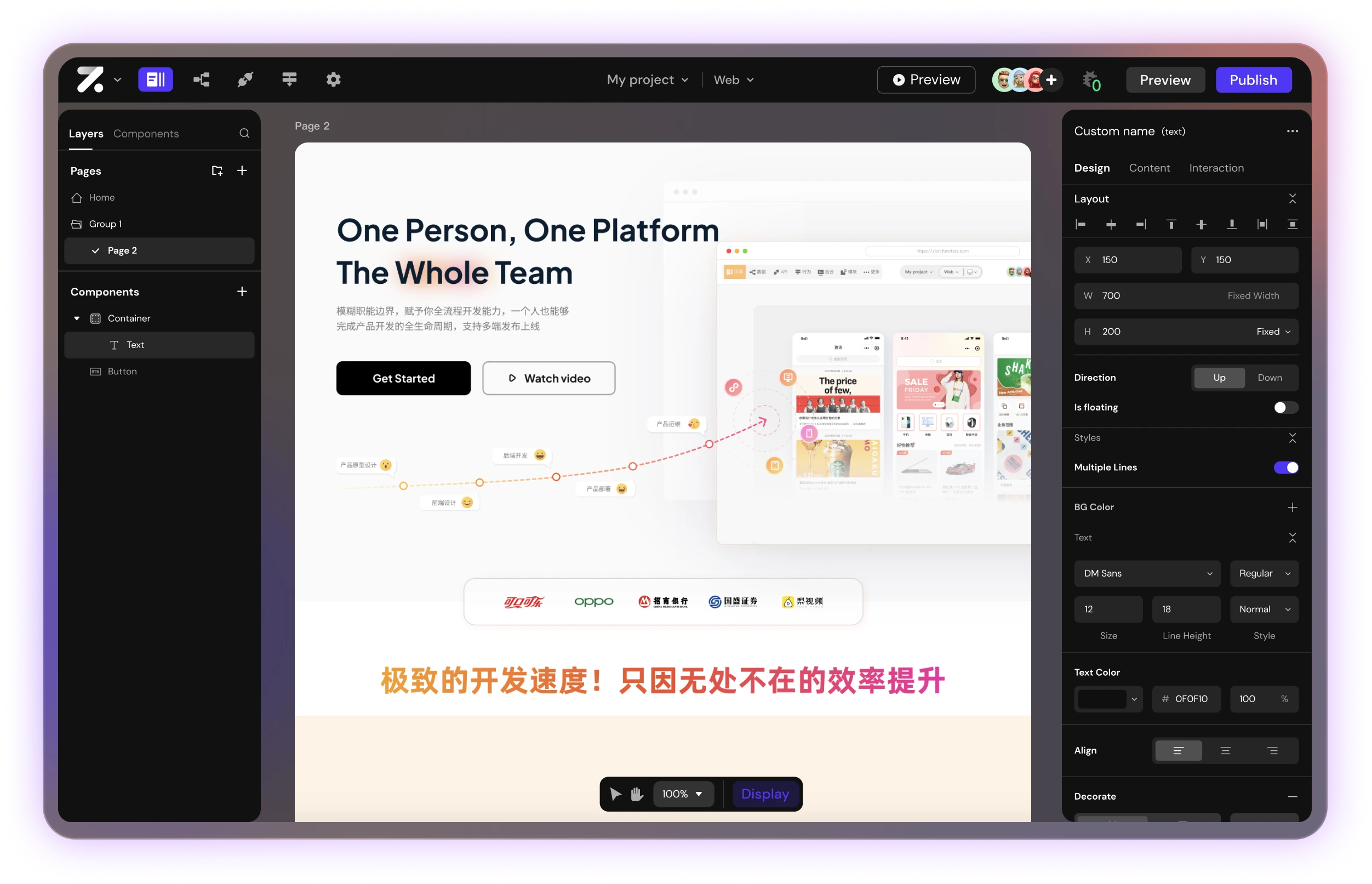Click the align left icon in Layout
1372x884 pixels.
point(1081,225)
